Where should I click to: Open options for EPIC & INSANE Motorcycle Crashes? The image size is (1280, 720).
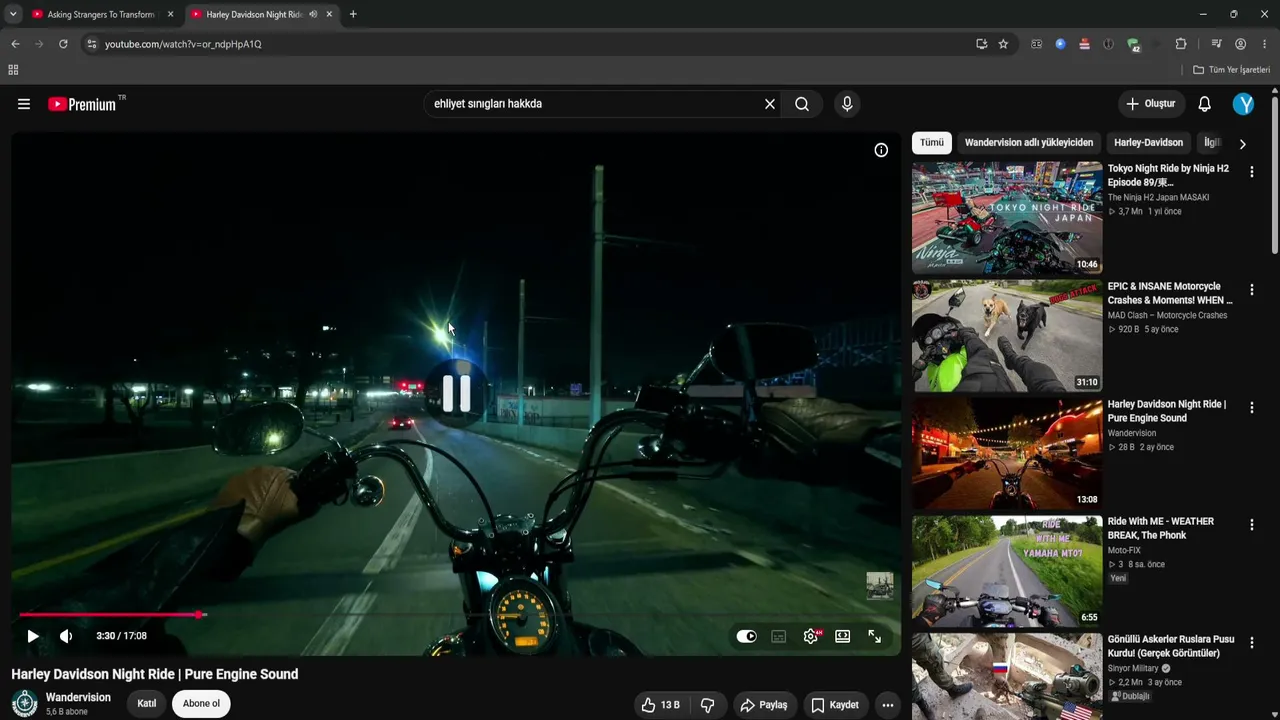1251,290
